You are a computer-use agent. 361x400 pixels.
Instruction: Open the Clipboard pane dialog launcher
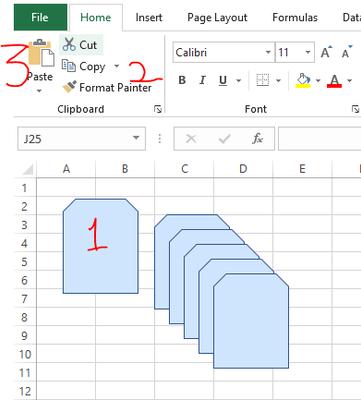158,109
